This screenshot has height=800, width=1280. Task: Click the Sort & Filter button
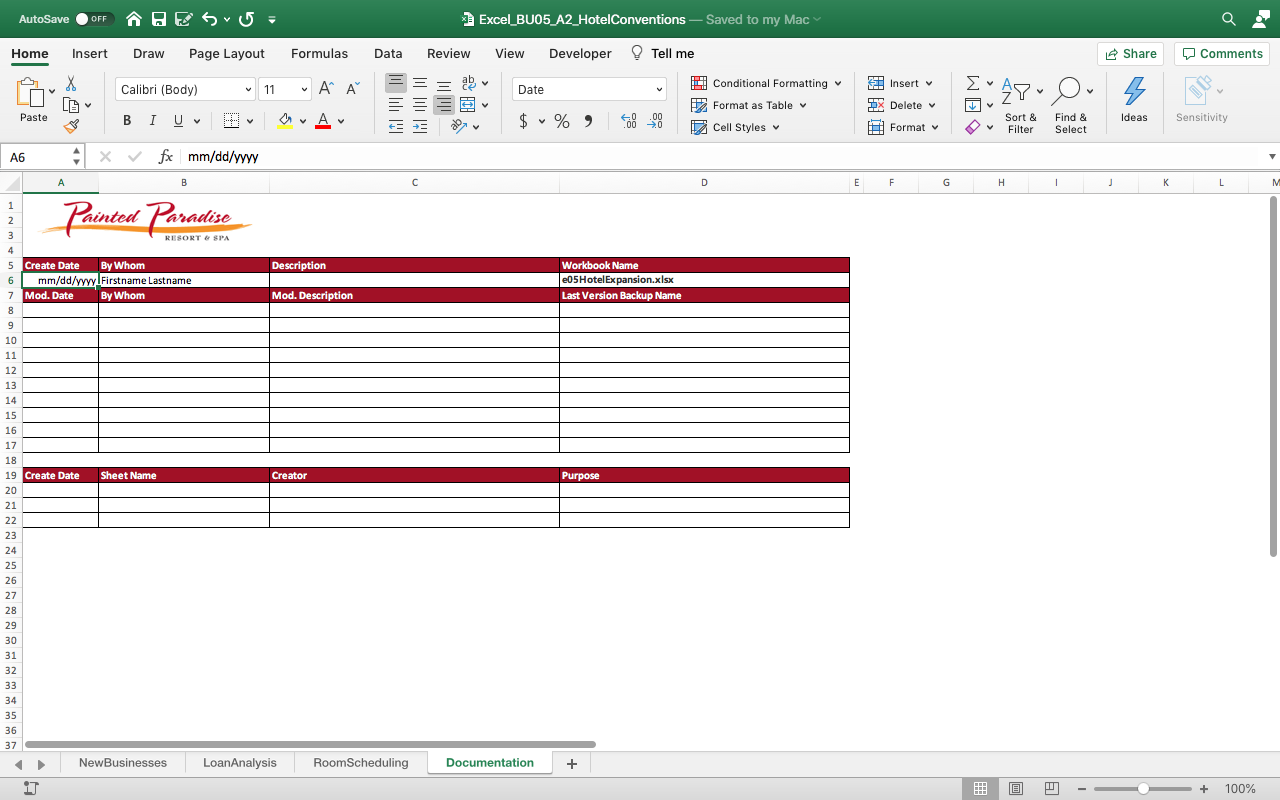click(1021, 106)
